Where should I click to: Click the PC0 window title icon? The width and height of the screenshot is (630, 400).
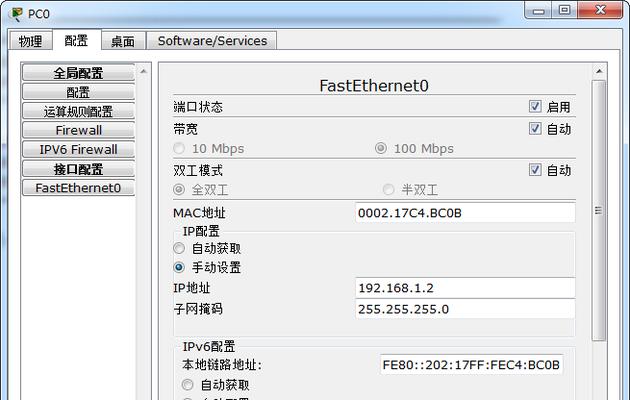tap(16, 14)
